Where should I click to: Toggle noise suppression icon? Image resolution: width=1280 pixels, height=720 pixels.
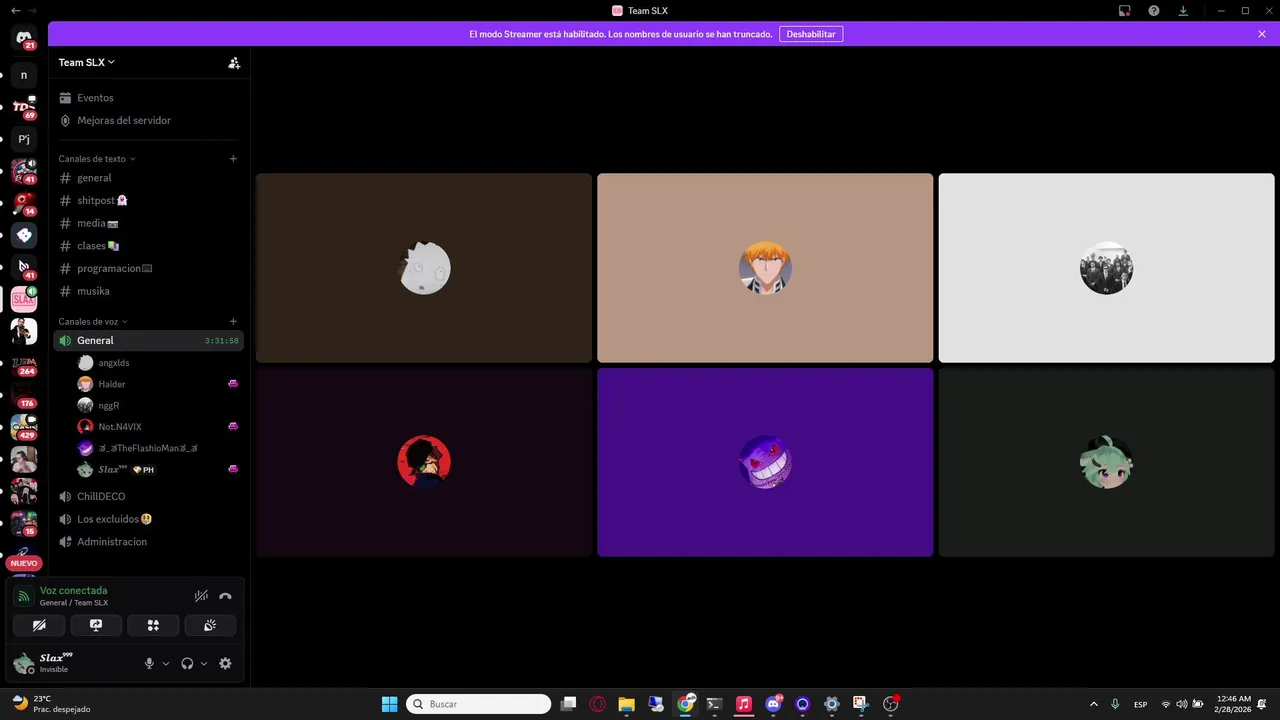(201, 596)
